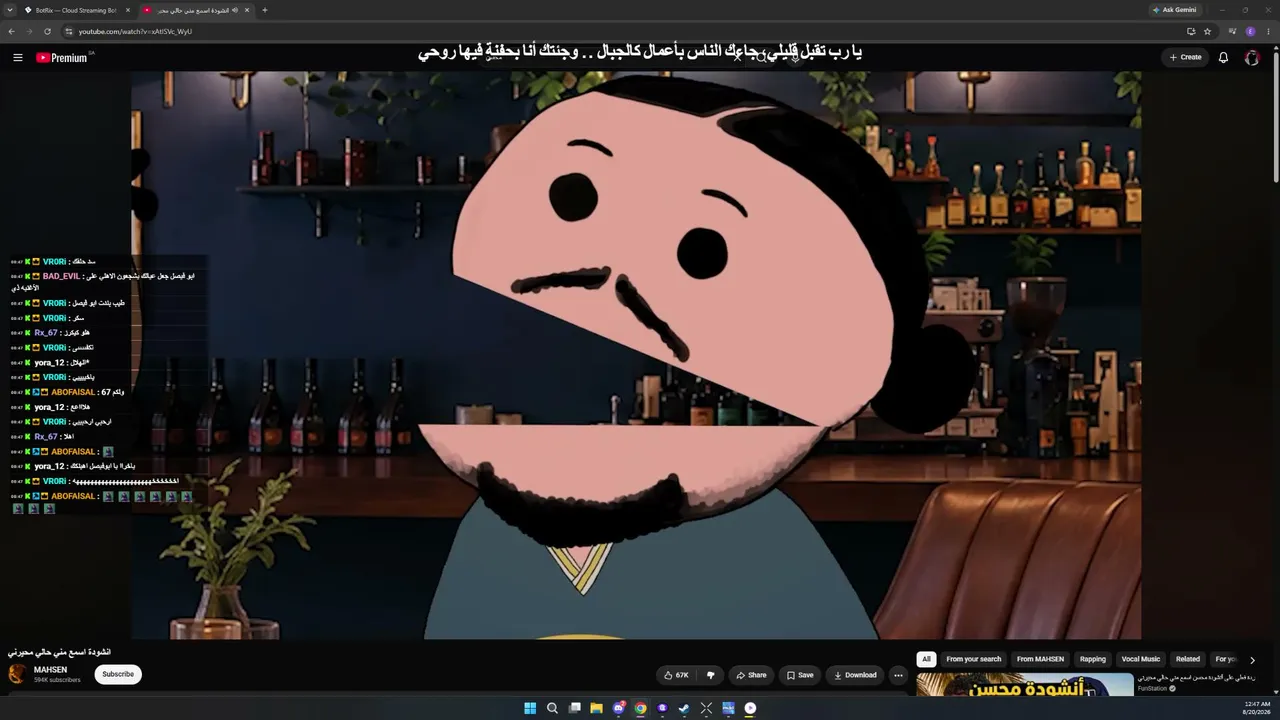Select the From your search chip

click(974, 659)
